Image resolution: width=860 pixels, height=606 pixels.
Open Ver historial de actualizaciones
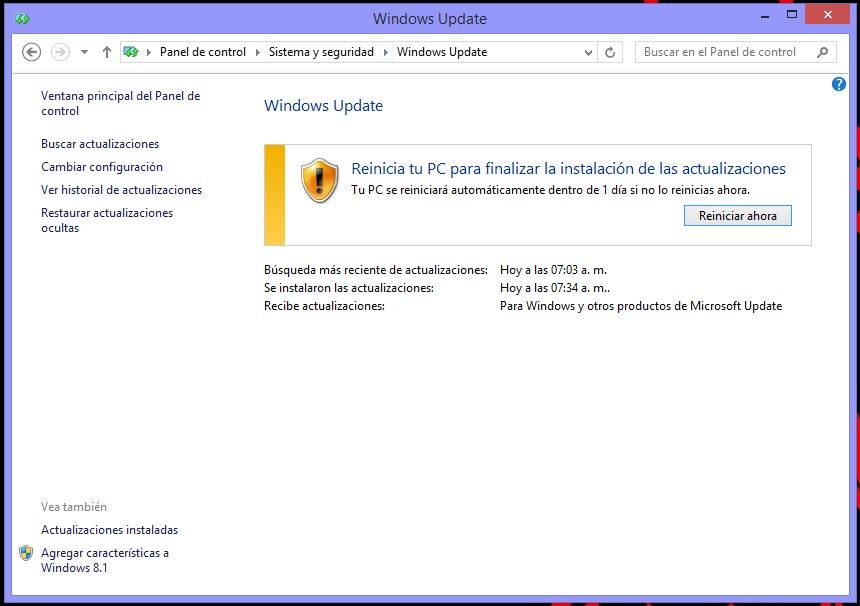[121, 189]
